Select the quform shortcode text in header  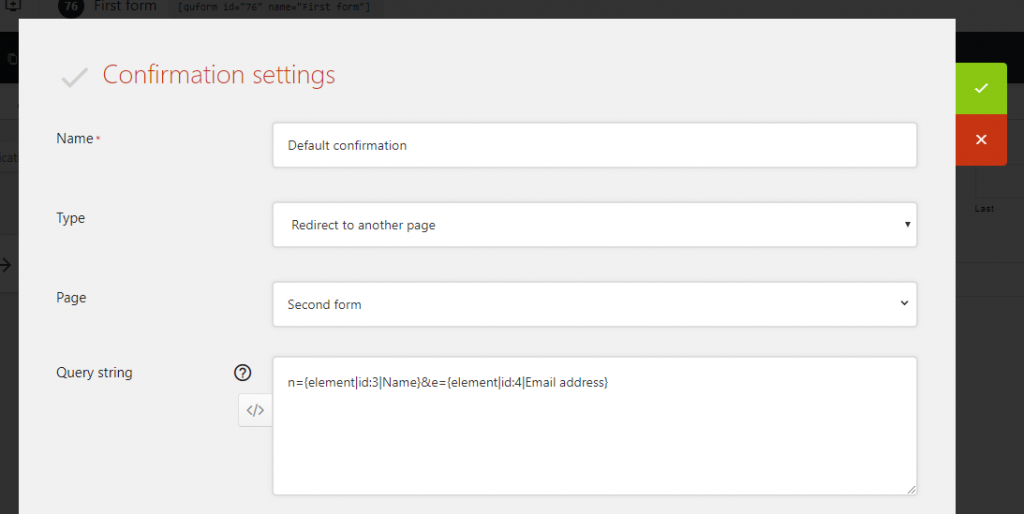pos(273,7)
